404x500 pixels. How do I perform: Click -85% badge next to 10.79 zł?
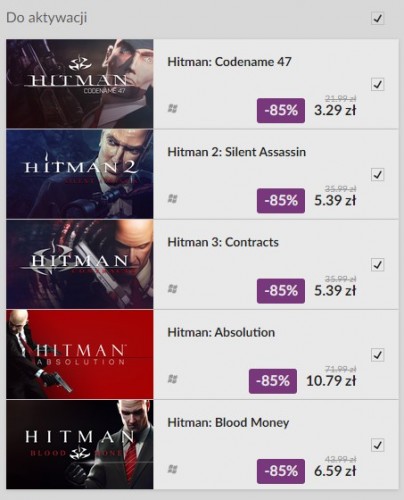273,381
